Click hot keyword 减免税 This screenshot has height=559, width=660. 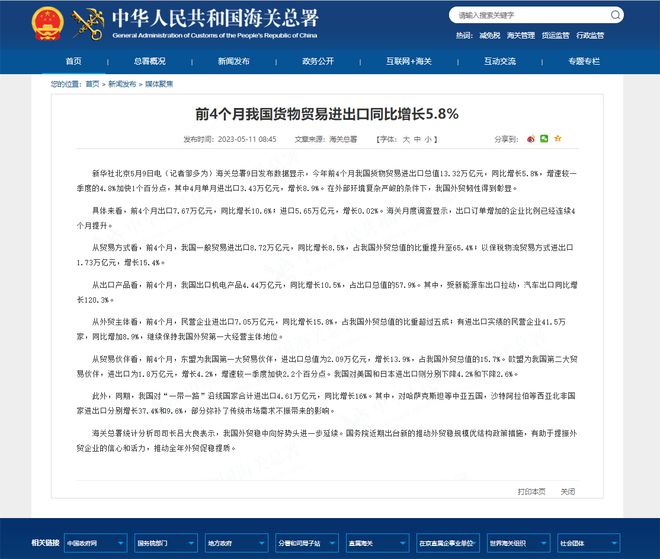click(x=490, y=36)
